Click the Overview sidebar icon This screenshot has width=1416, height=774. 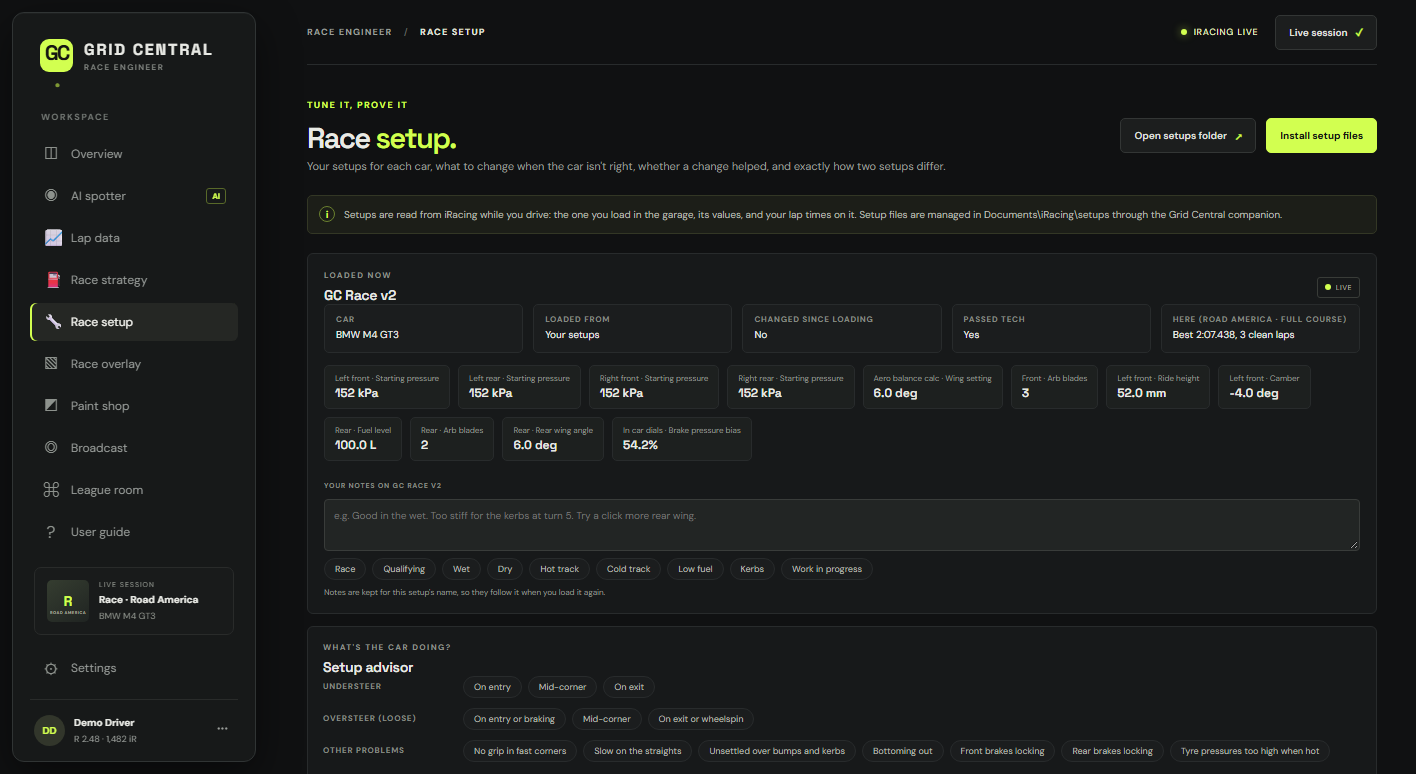pyautogui.click(x=51, y=154)
